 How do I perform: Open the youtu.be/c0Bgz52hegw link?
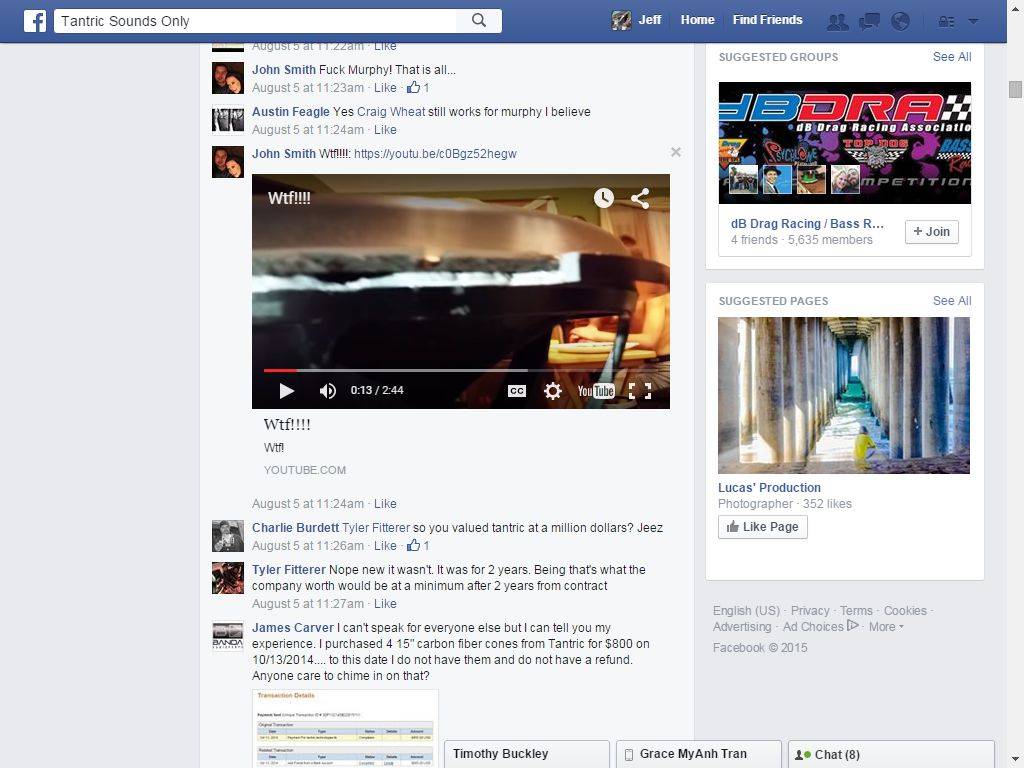coord(435,153)
